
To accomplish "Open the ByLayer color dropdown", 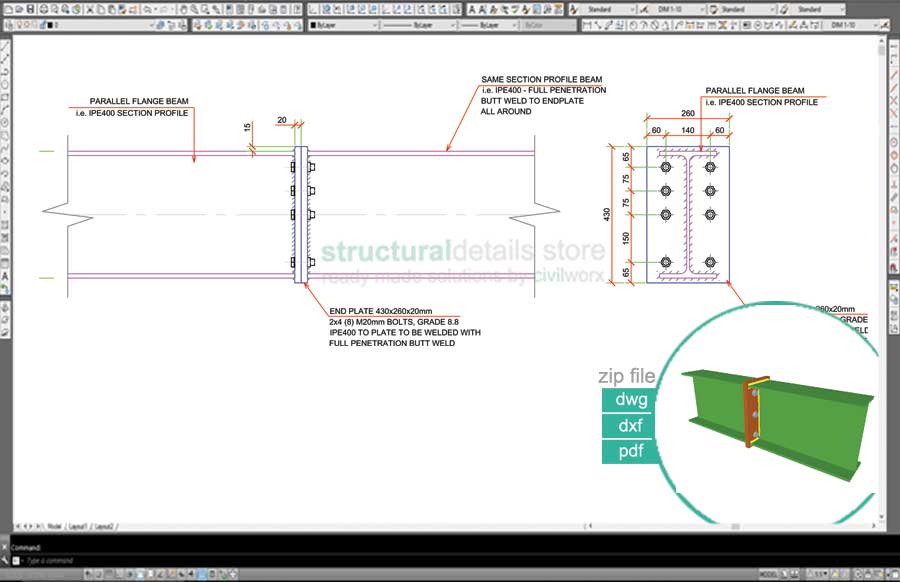I will (375, 26).
